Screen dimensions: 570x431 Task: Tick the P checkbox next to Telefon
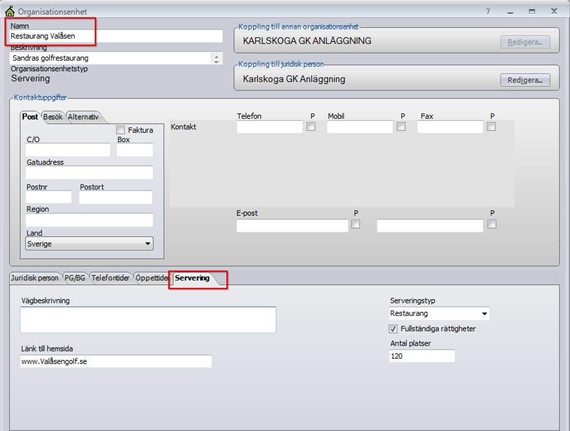tap(311, 126)
